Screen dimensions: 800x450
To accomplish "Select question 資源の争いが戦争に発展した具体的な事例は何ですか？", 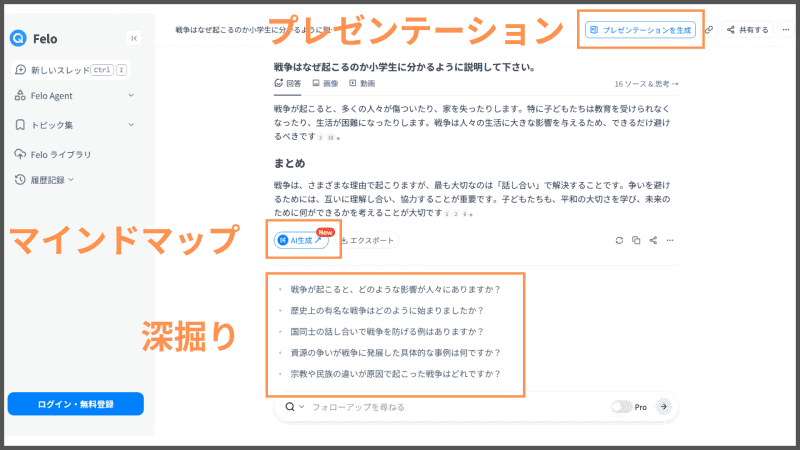I will pos(395,353).
